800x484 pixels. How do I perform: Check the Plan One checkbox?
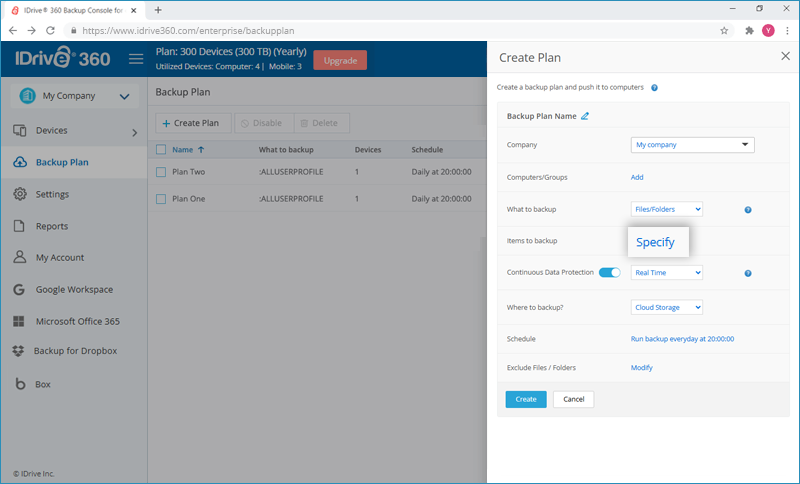click(x=161, y=199)
